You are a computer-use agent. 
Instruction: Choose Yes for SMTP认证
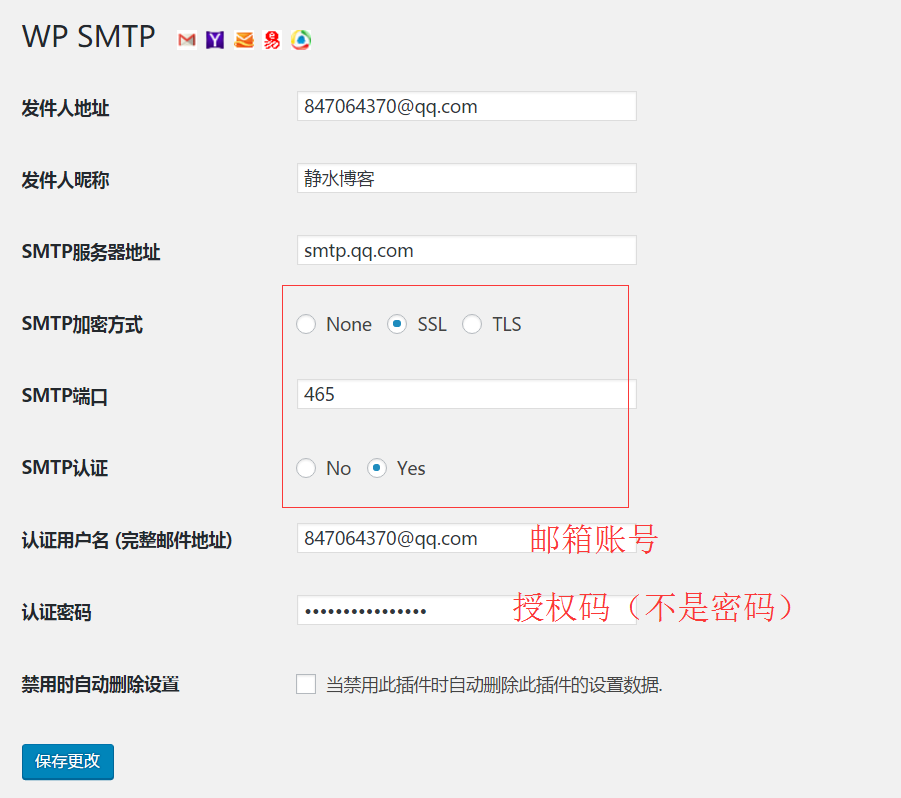point(376,468)
